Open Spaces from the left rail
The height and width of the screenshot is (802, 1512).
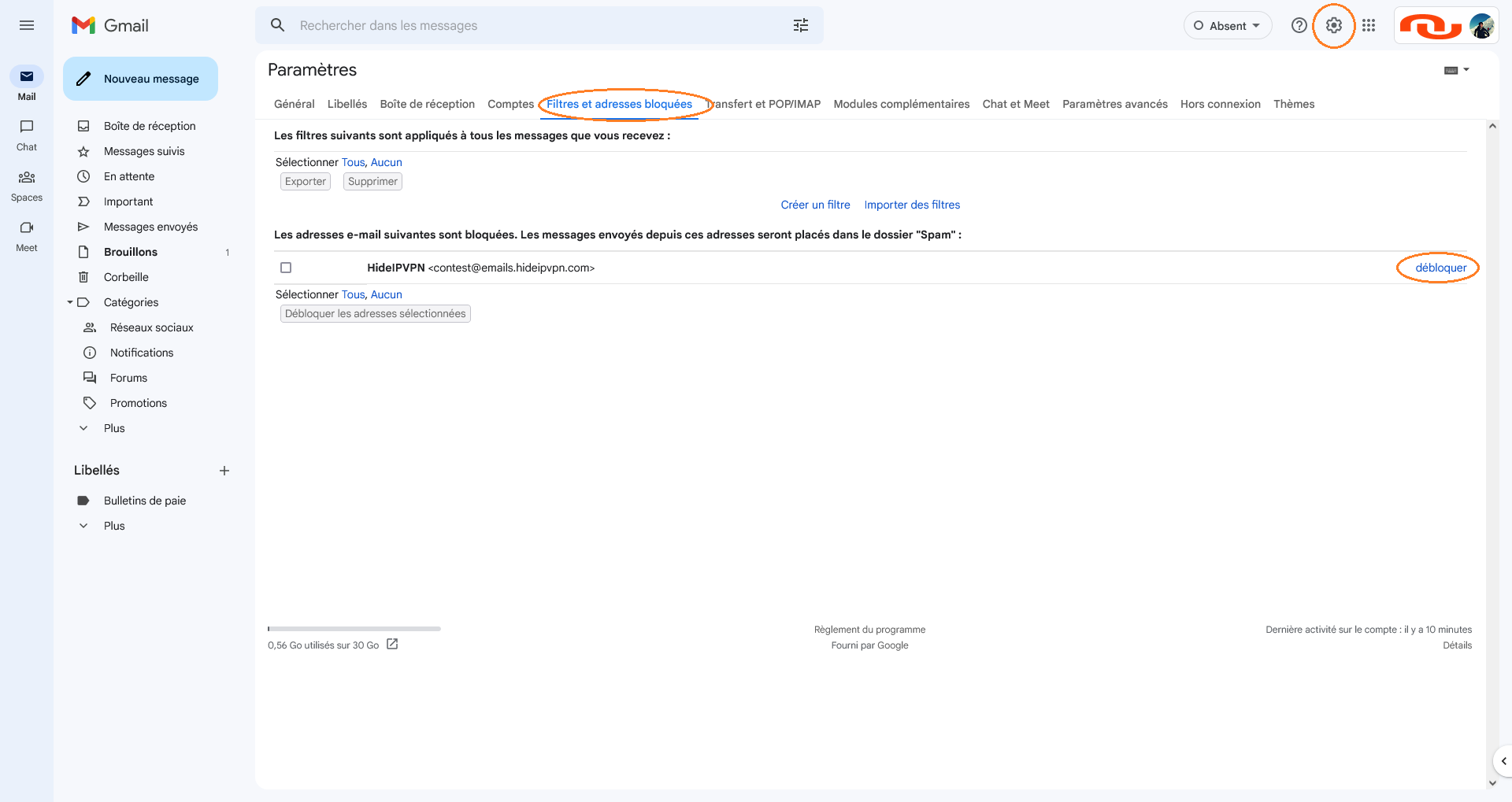tap(27, 177)
